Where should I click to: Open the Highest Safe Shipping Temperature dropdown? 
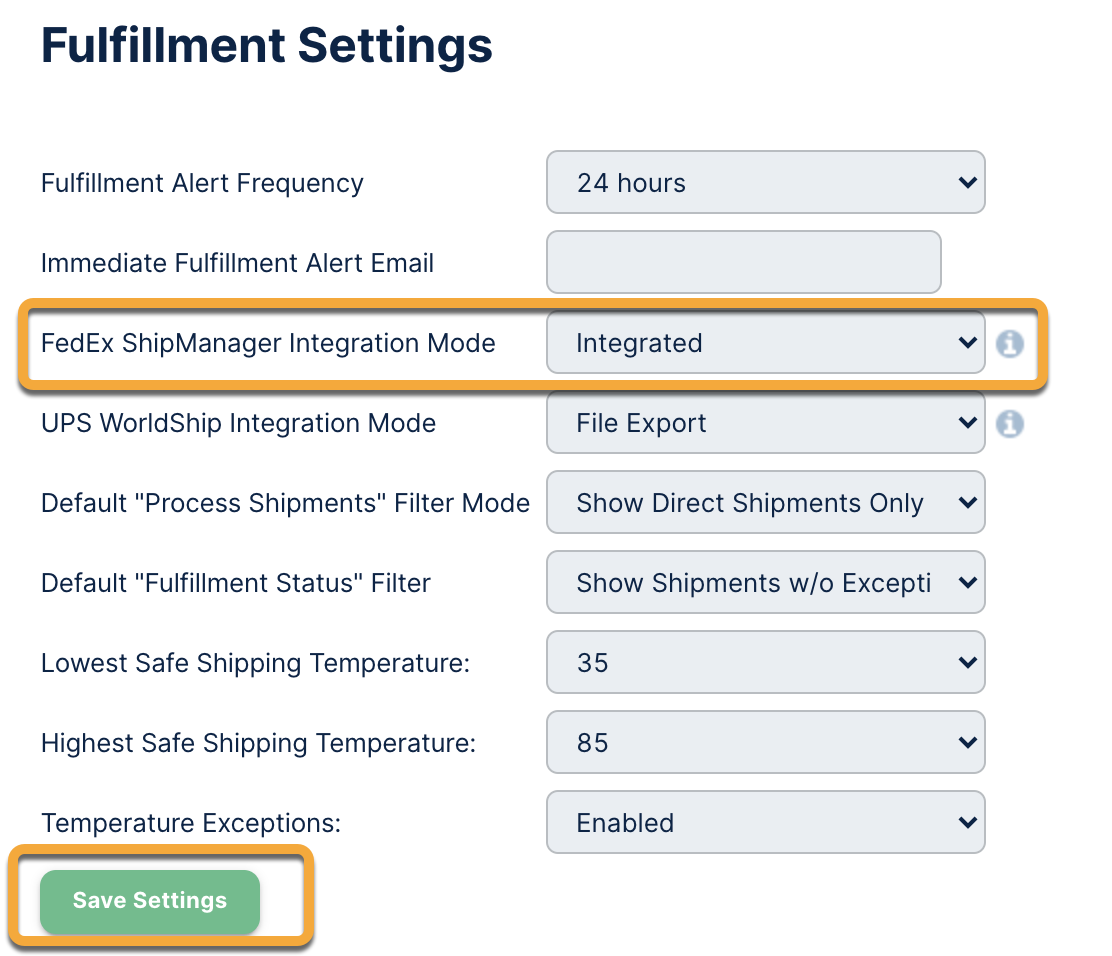coord(765,743)
